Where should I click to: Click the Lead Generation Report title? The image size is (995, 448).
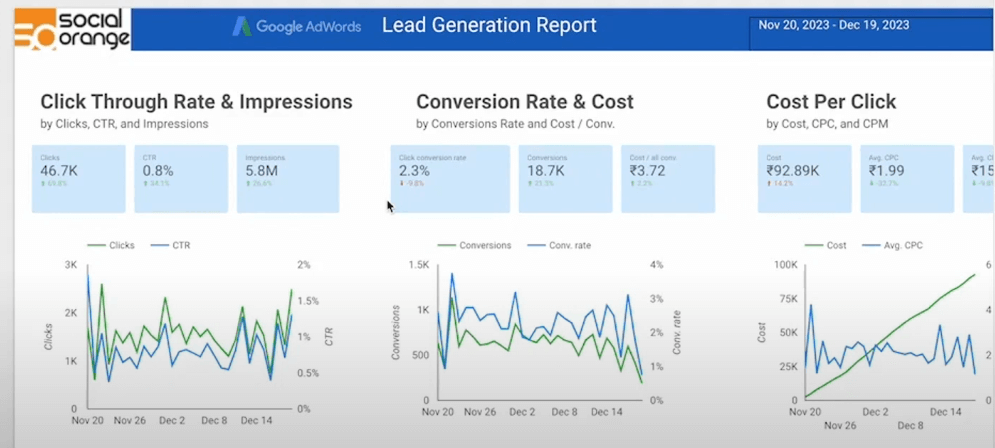point(489,26)
